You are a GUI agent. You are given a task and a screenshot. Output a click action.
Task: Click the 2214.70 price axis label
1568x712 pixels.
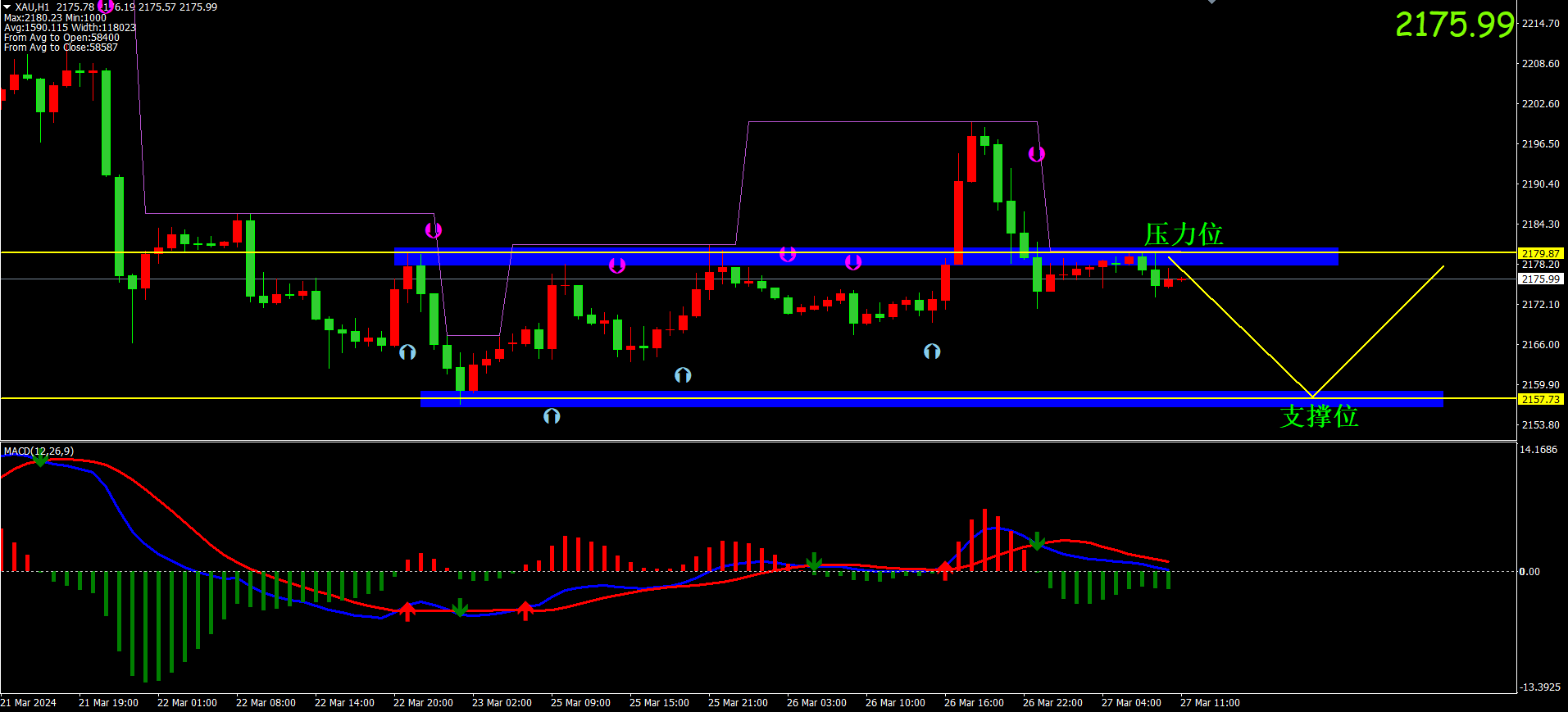point(1541,24)
